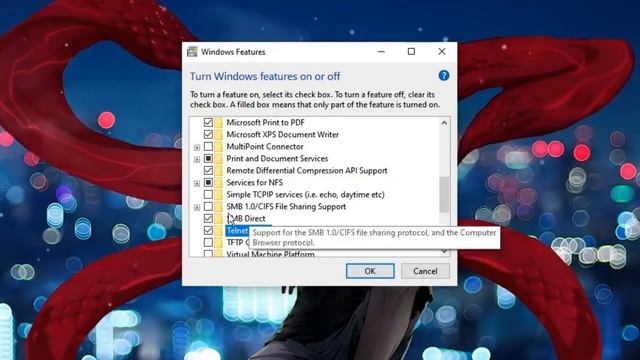Enable the MultiPoint Connector checkbox

pyautogui.click(x=208, y=146)
